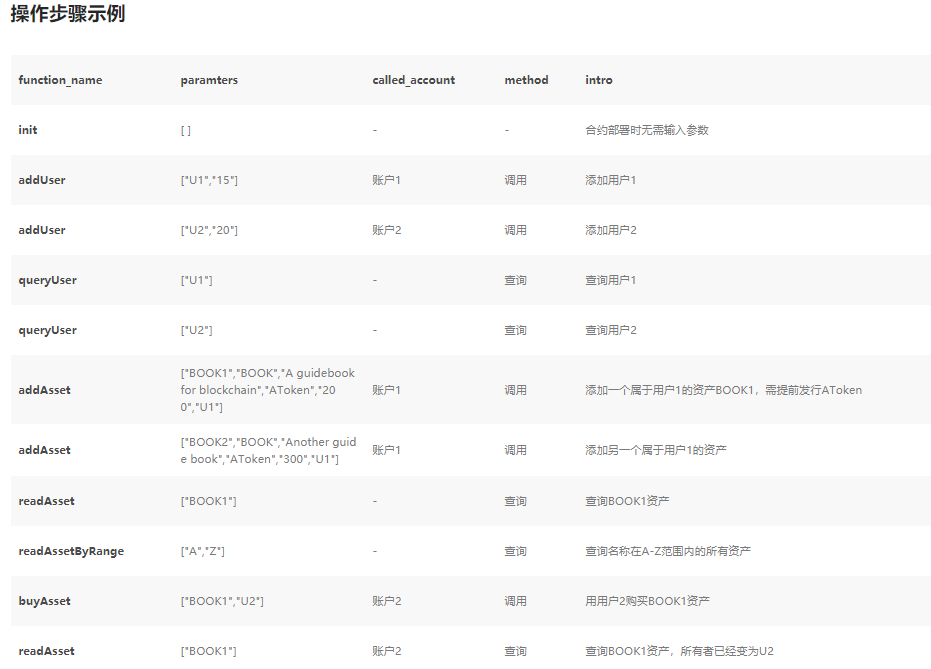Click 'readAsset' in the 所有者已经变为U2 row
The width and height of the screenshot is (931, 669).
46,651
